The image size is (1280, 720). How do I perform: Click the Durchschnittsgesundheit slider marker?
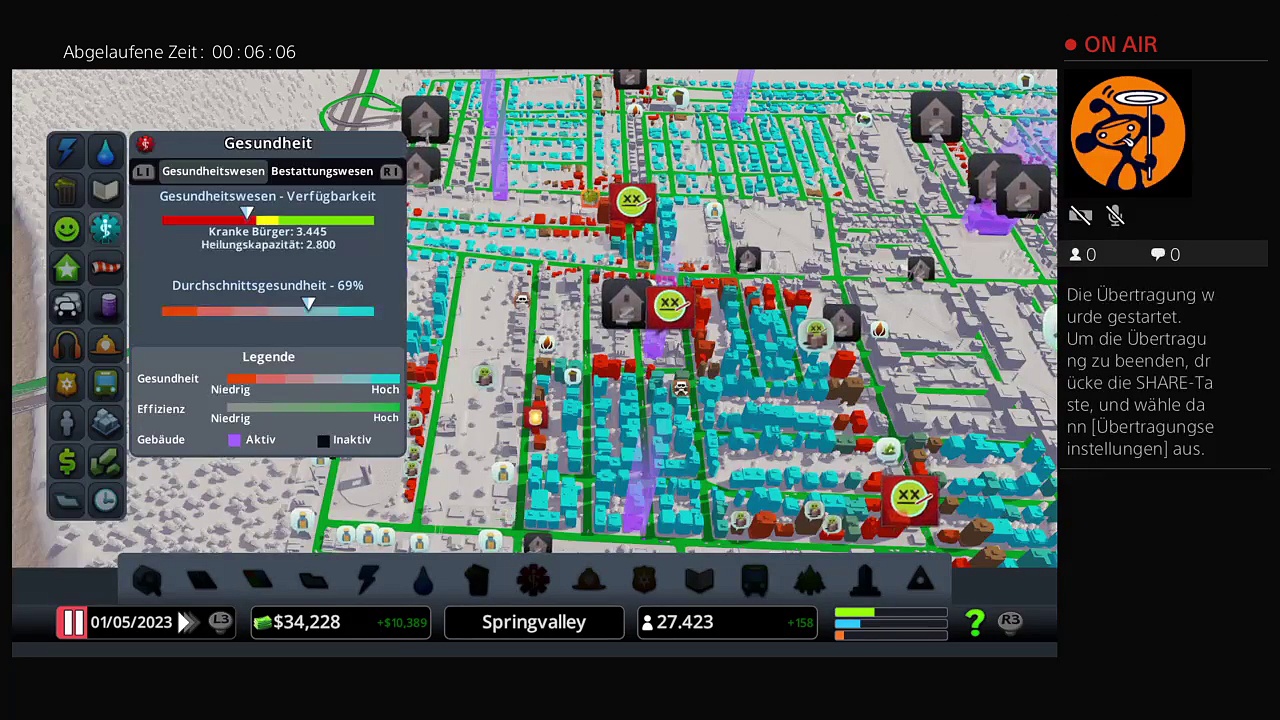tap(309, 304)
